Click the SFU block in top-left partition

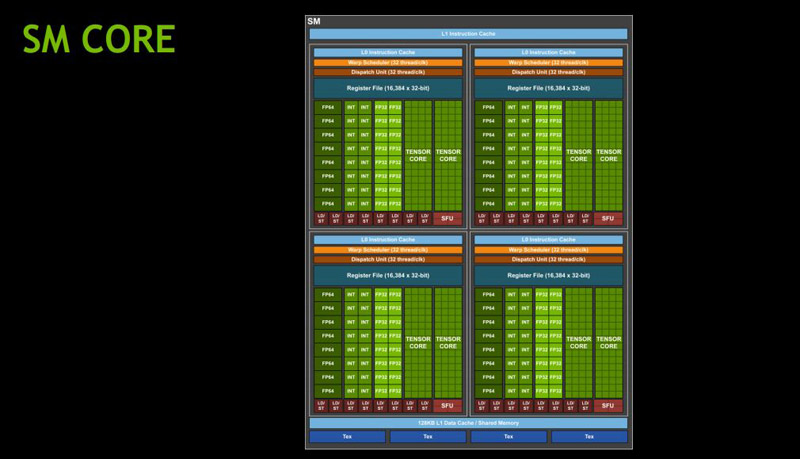(x=448, y=218)
